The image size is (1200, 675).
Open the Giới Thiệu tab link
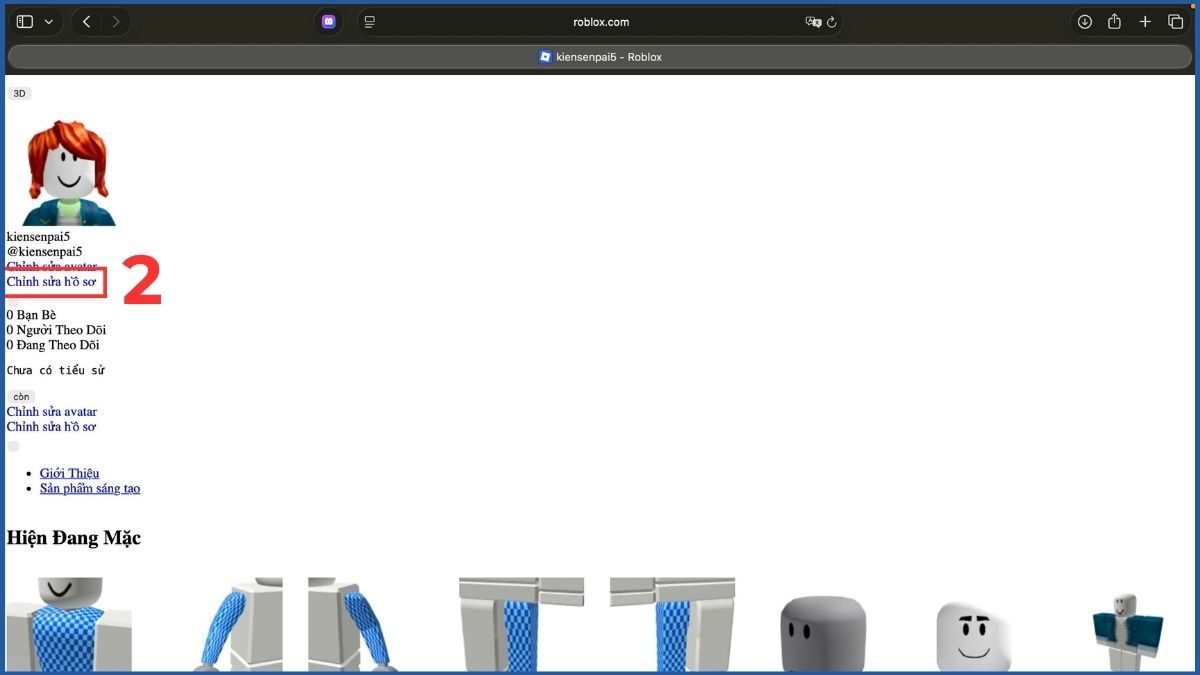pyautogui.click(x=69, y=473)
